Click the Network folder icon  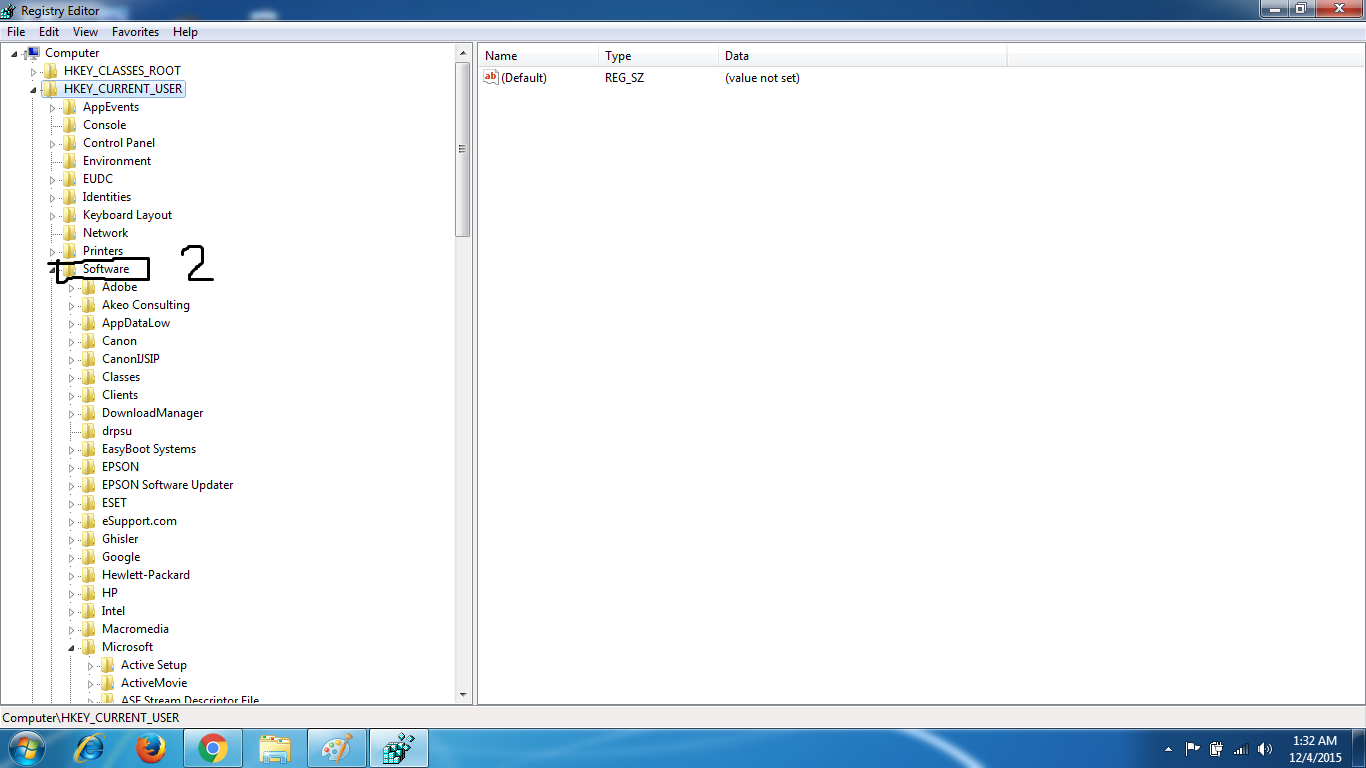coord(69,233)
